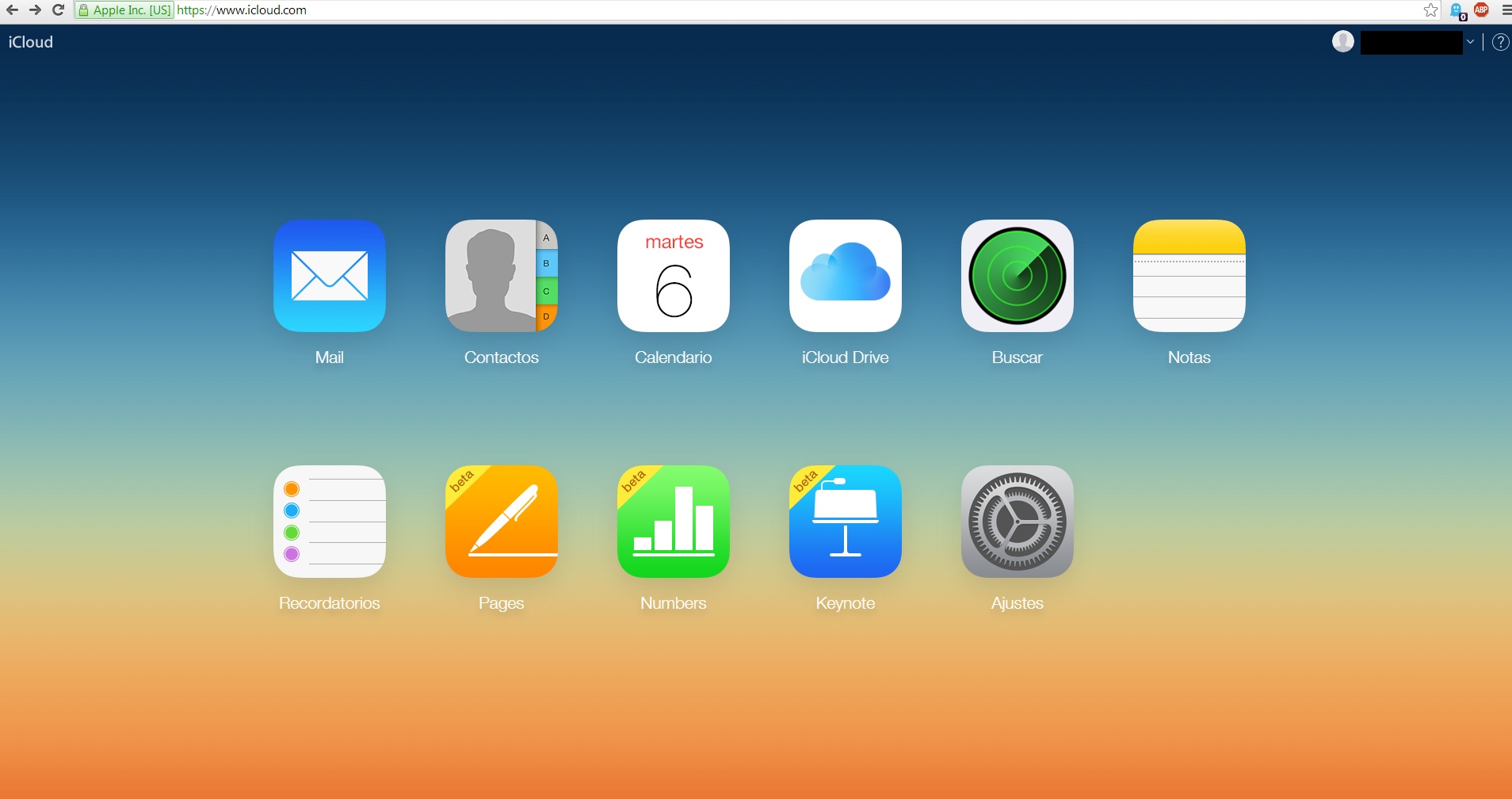Click the Notas label text
This screenshot has height=799, width=1512.
[1189, 357]
